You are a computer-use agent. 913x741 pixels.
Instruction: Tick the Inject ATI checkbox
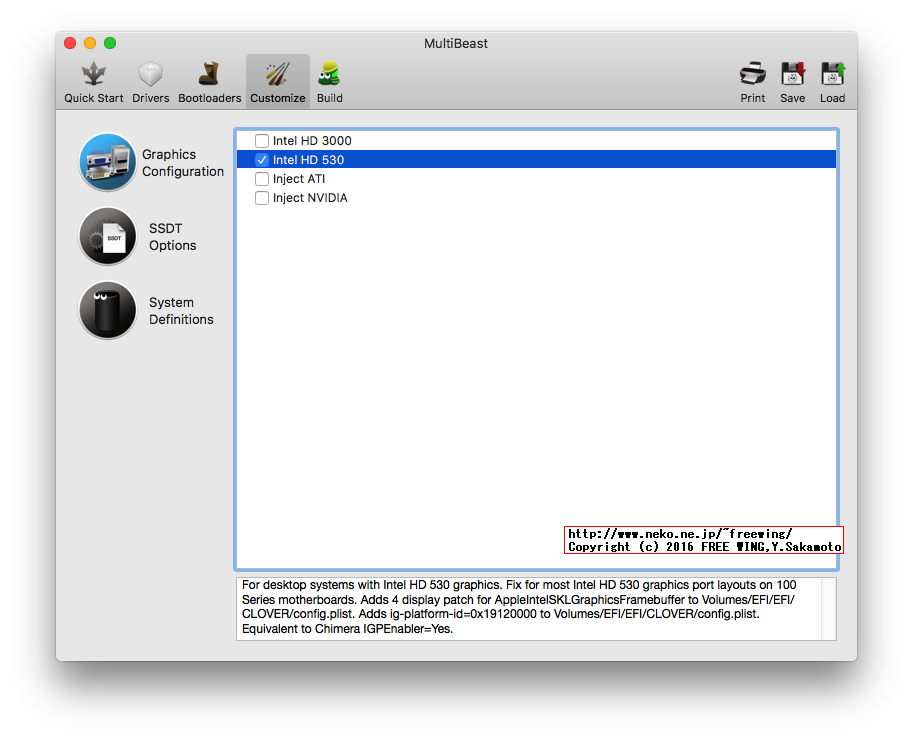pos(262,179)
